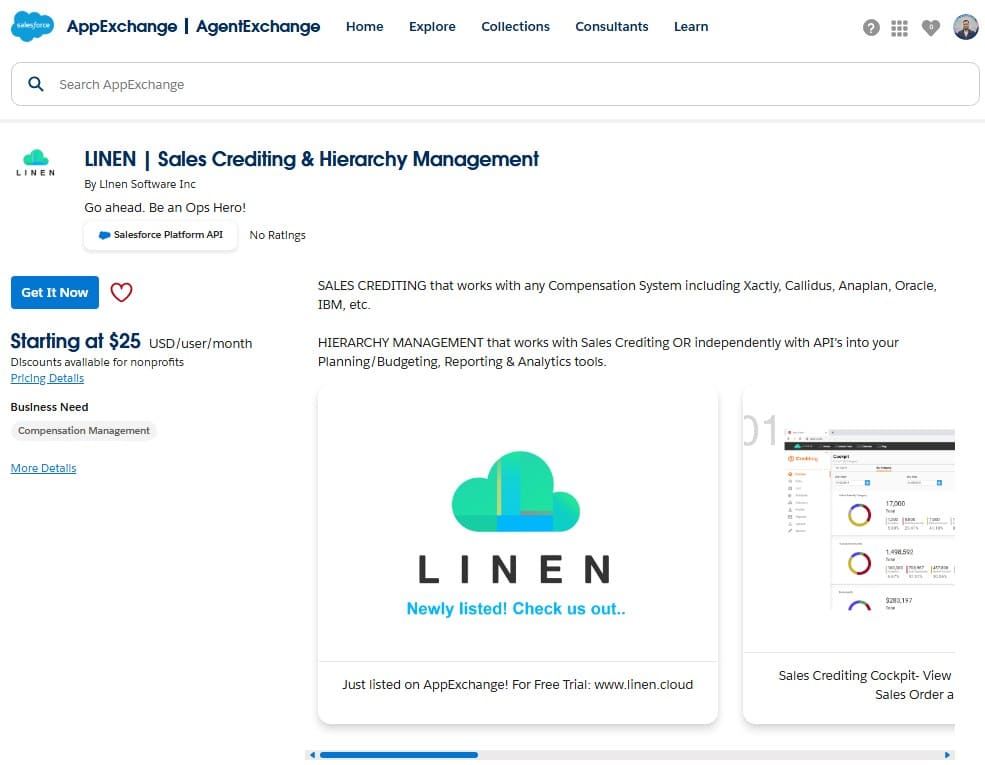Viewport: 985px width, 765px height.
Task: Click the left carousel scroll arrow
Action: click(312, 755)
